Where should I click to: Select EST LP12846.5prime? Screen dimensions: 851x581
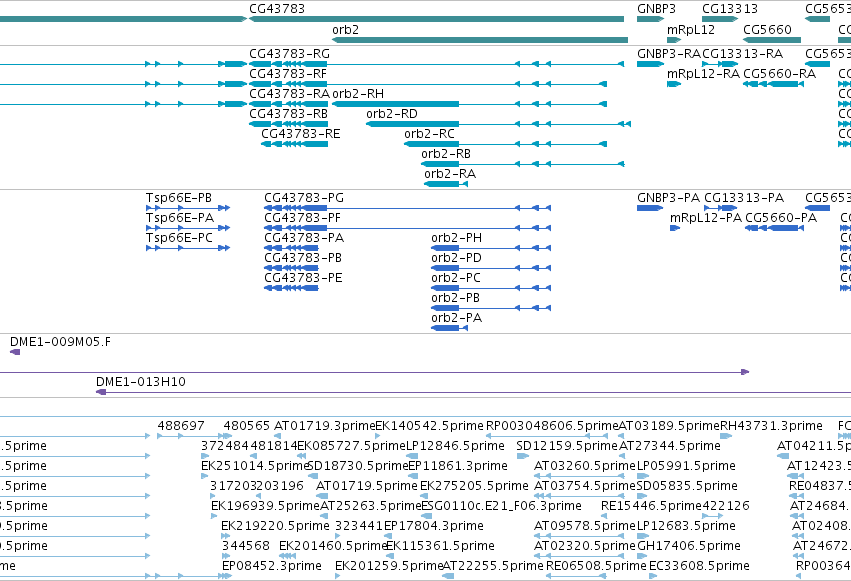tap(455, 446)
